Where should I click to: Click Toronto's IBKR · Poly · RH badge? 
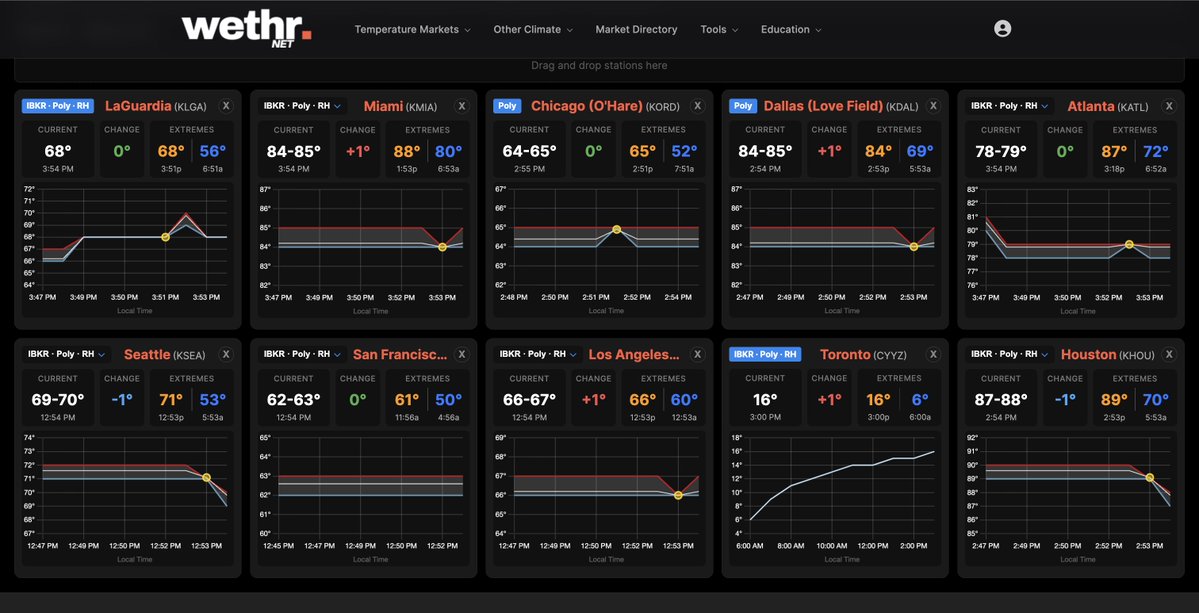[765, 354]
